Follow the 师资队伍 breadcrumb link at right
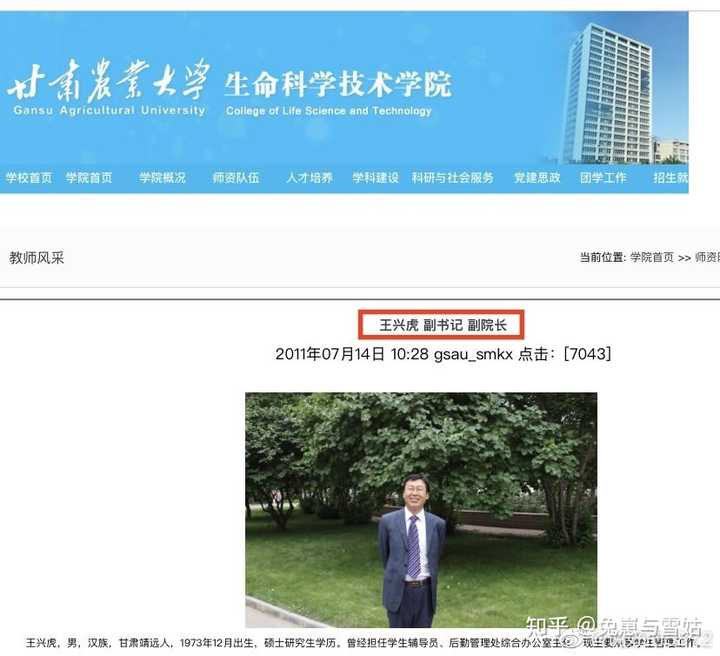This screenshot has height=656, width=720. click(x=707, y=258)
